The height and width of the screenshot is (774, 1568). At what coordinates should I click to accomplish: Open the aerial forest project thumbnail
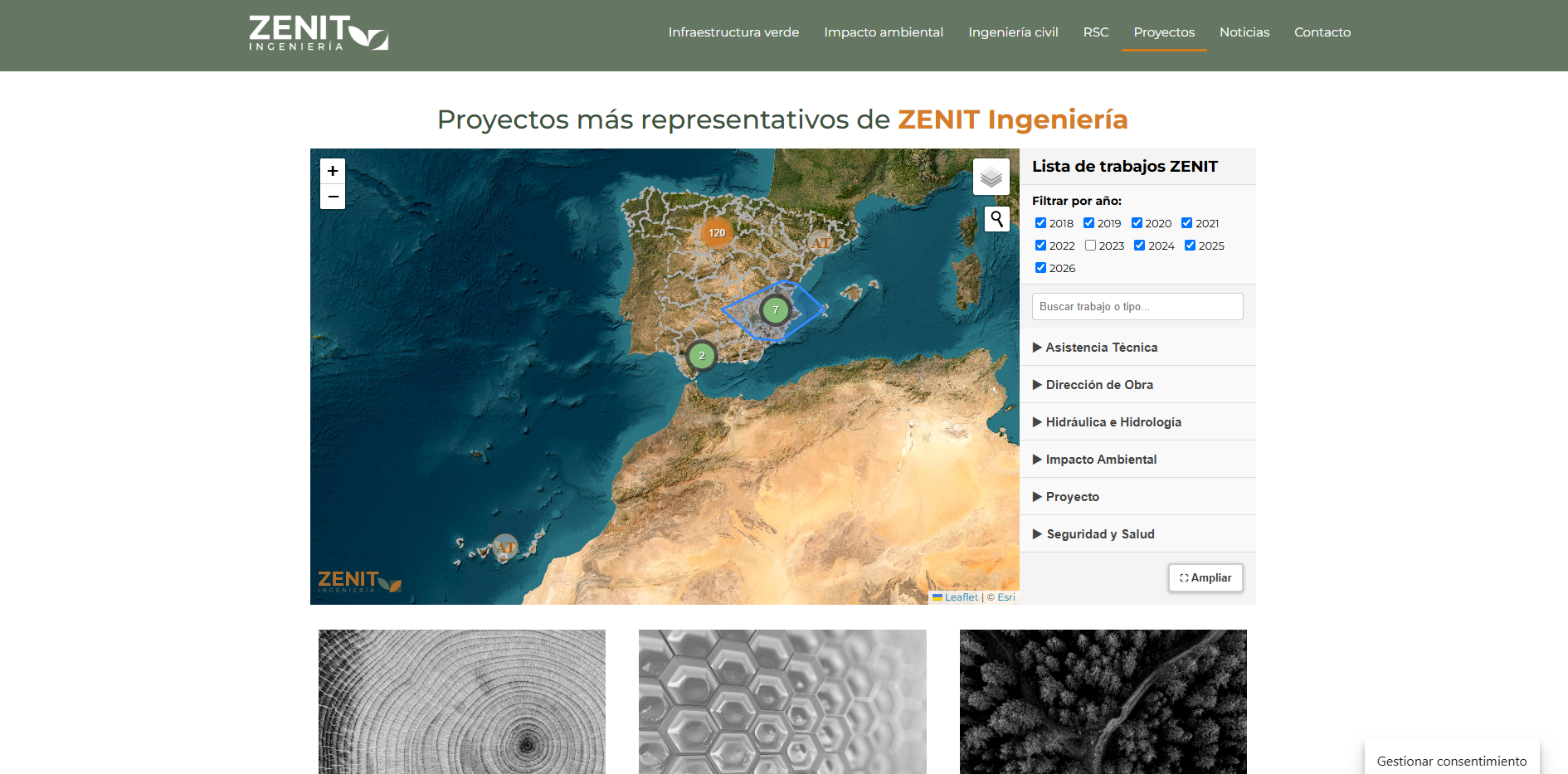click(x=1103, y=702)
